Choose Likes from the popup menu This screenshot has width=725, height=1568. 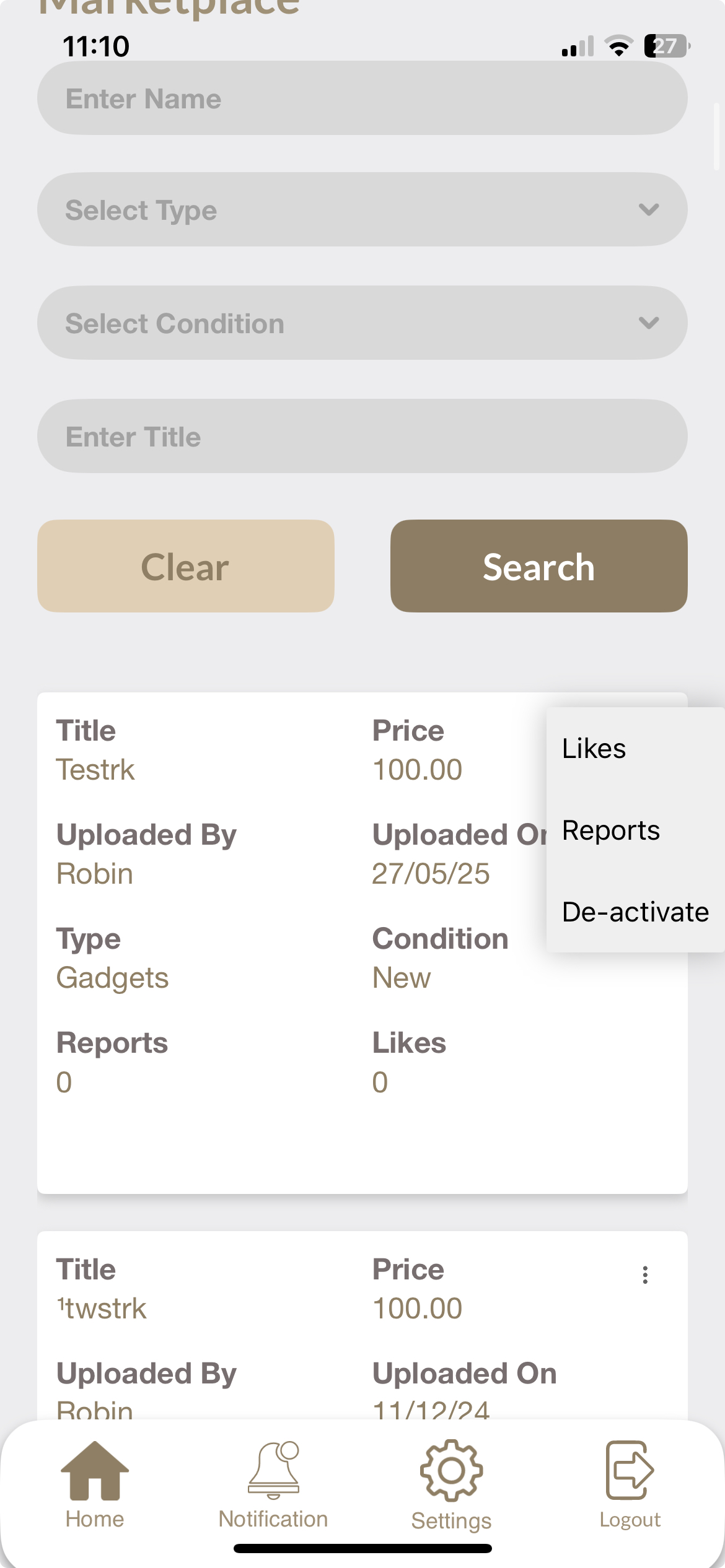point(594,749)
